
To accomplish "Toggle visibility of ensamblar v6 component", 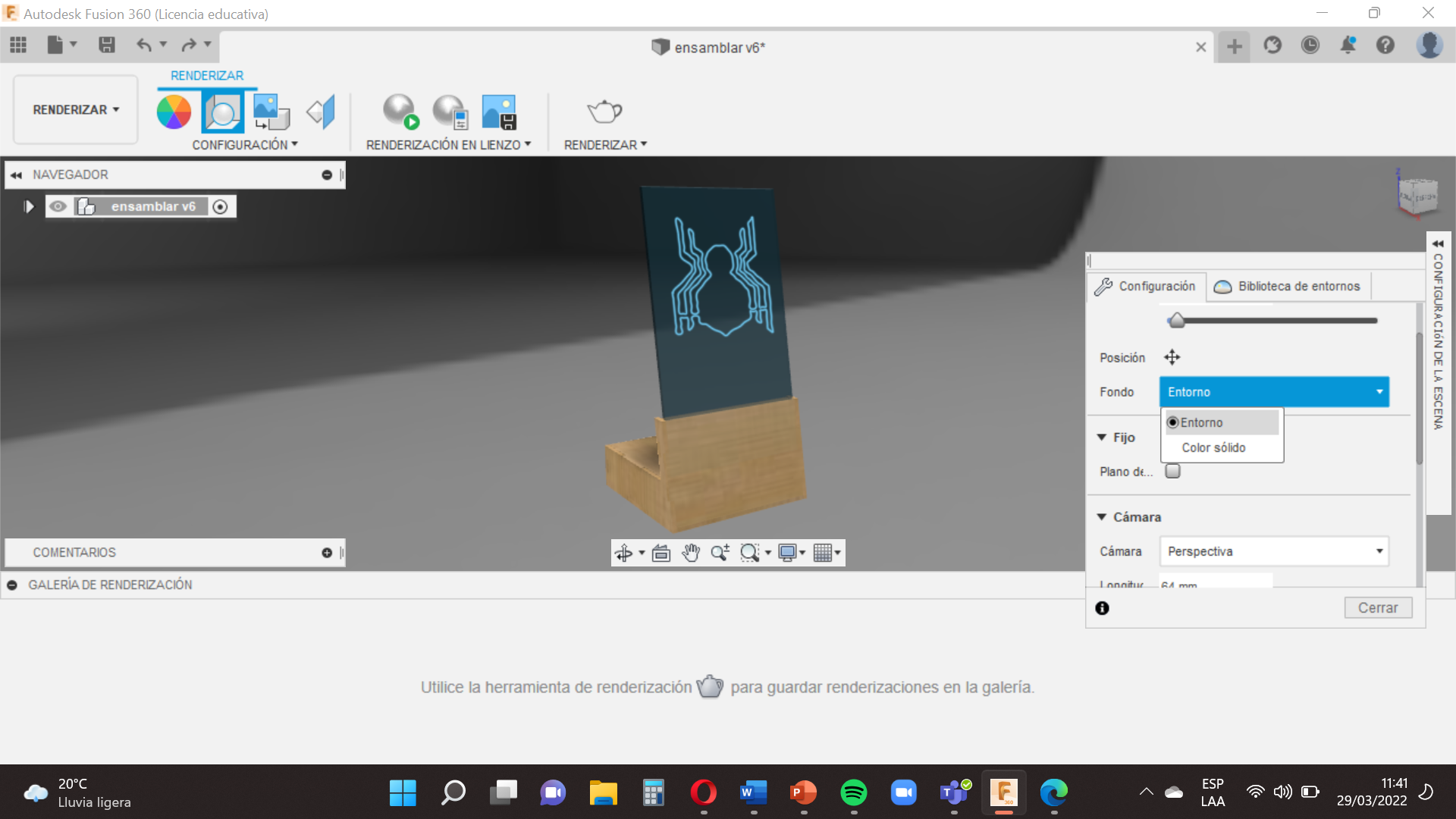I will tap(58, 206).
